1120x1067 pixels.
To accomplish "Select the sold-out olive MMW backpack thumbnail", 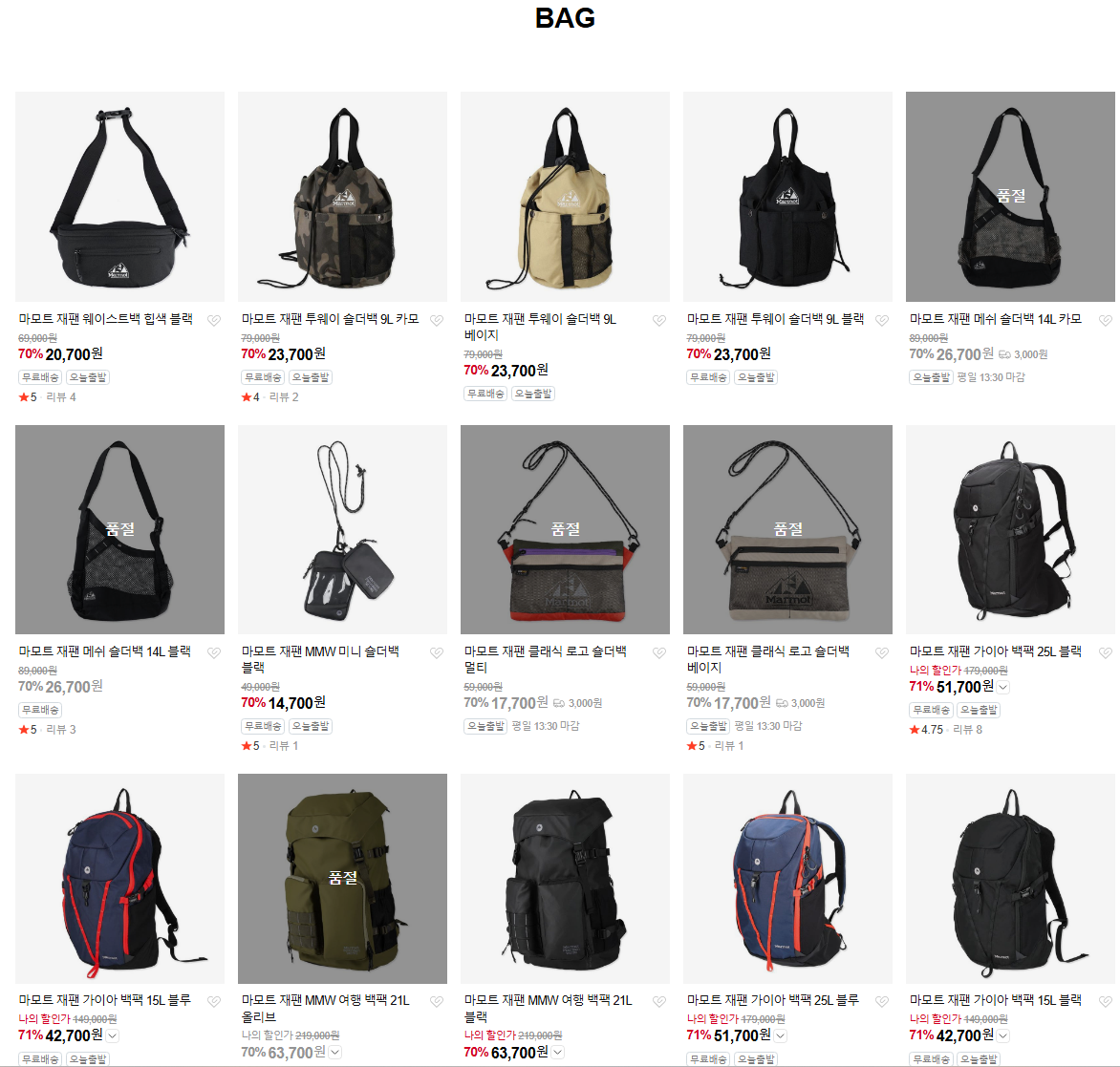I will point(342,879).
